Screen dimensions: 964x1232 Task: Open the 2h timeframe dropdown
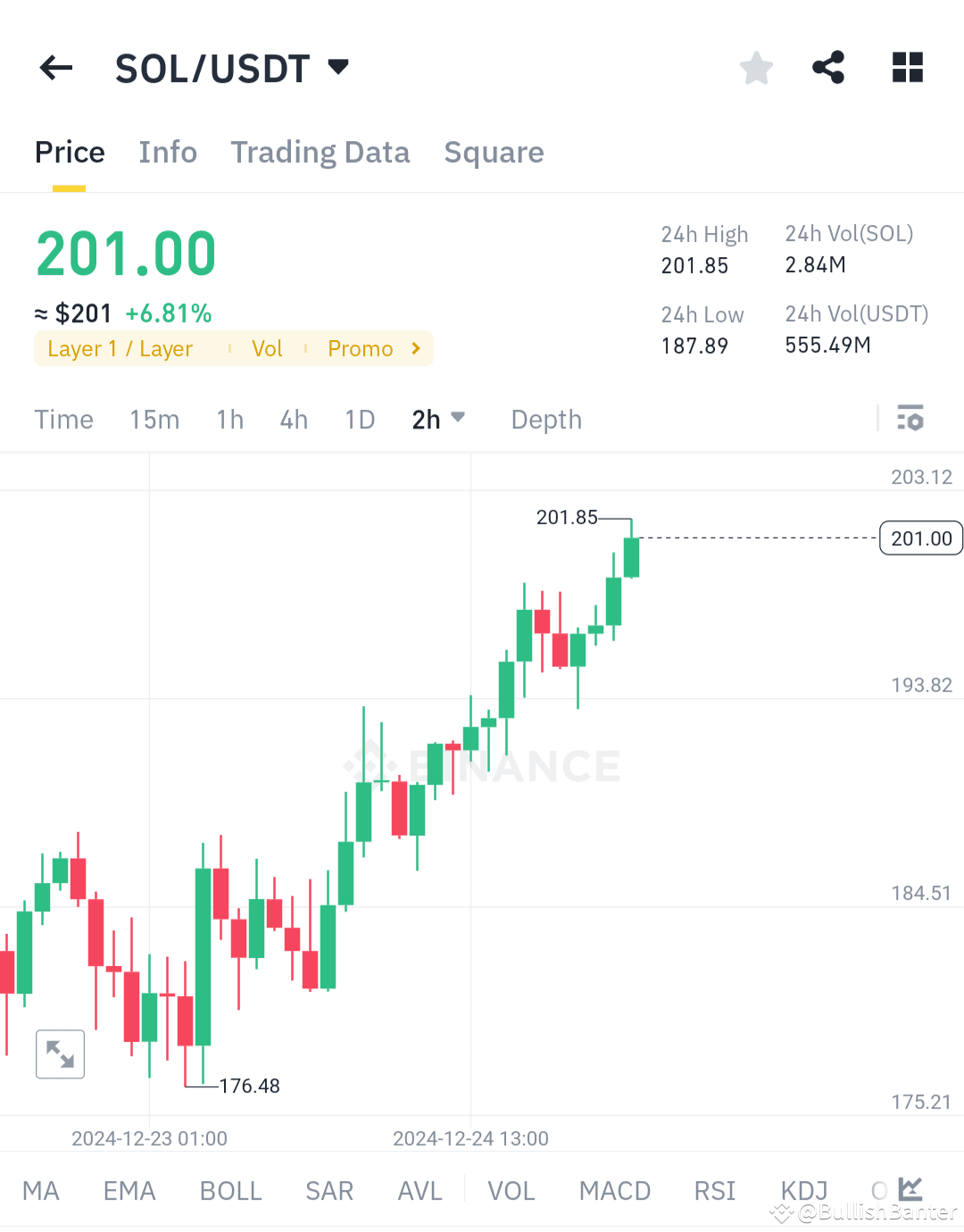point(438,418)
